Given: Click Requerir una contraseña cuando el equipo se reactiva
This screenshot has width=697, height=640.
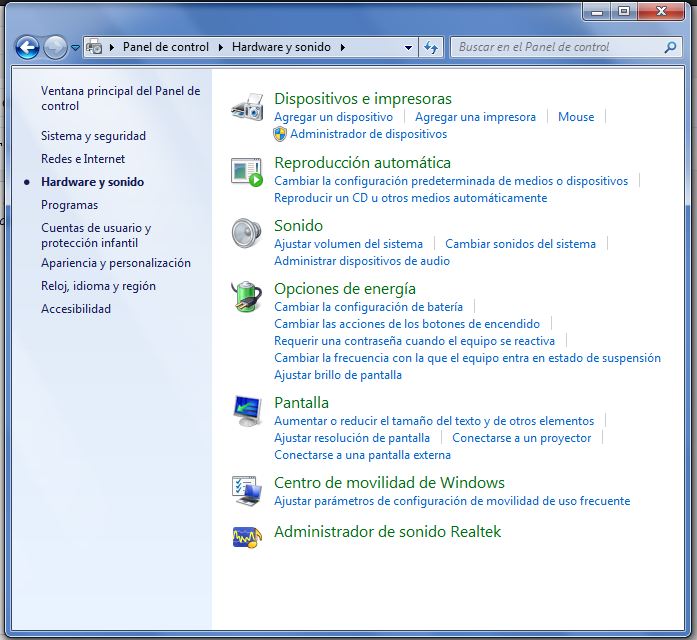Looking at the screenshot, I should 414,341.
